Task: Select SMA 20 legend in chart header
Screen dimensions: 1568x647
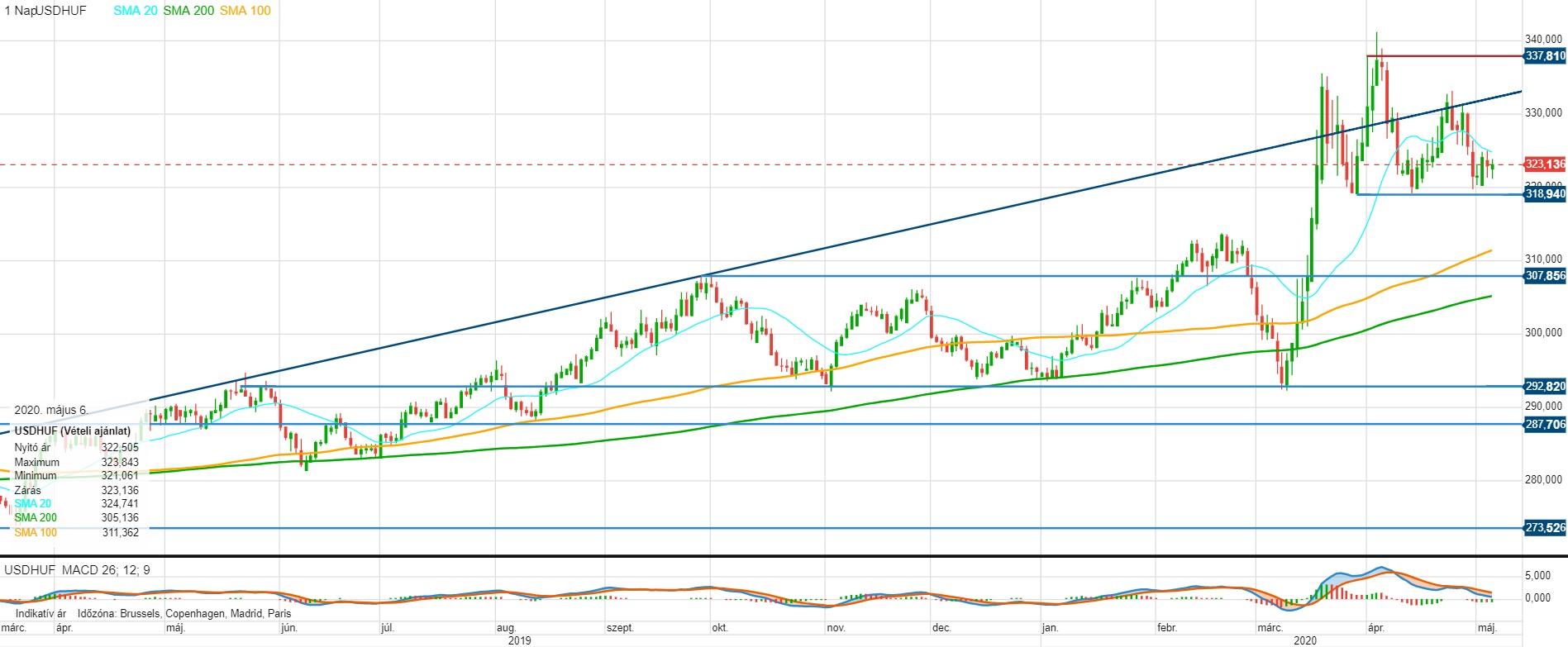Action: (x=136, y=11)
